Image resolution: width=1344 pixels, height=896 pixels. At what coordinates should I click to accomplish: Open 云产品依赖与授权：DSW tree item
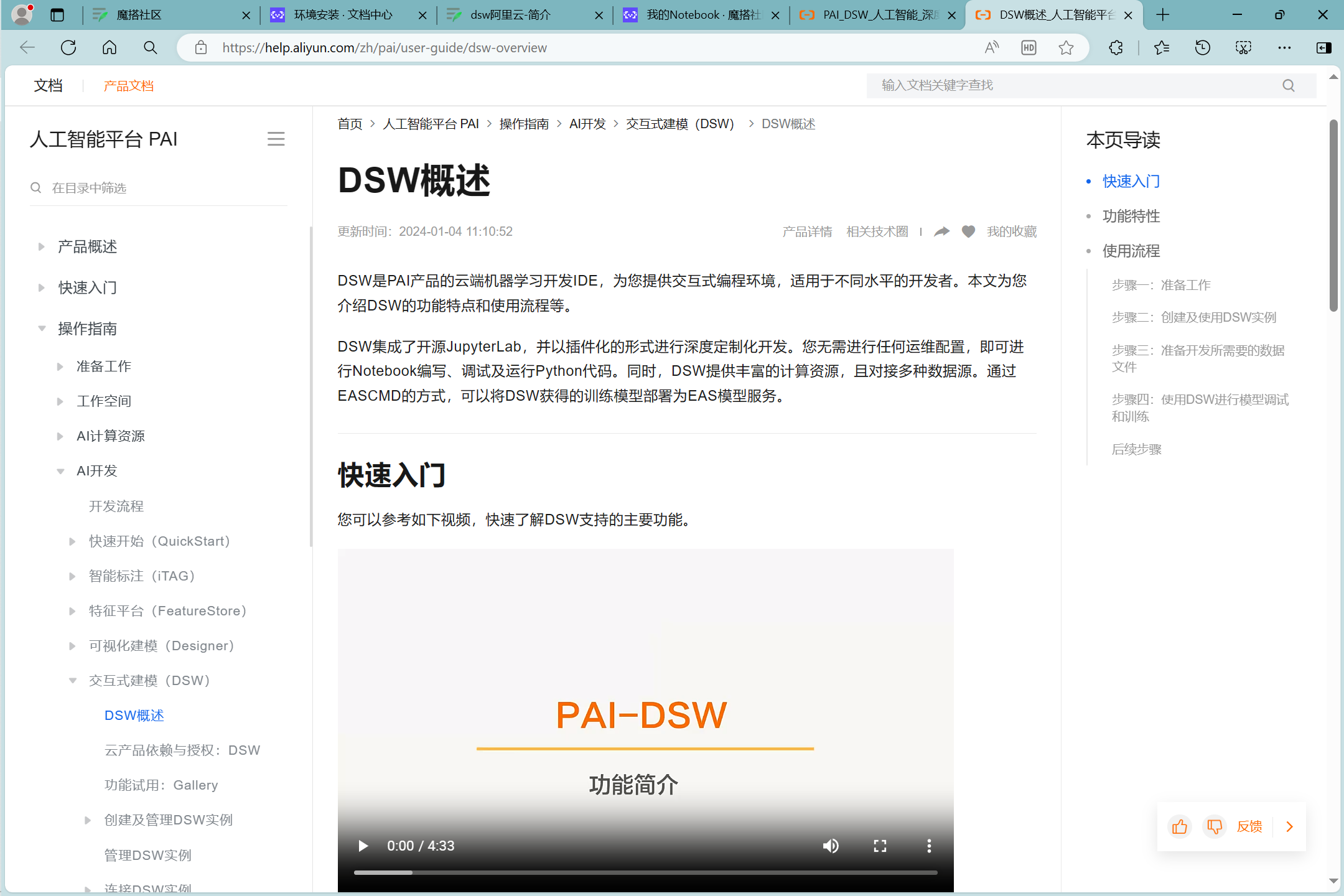tap(182, 750)
